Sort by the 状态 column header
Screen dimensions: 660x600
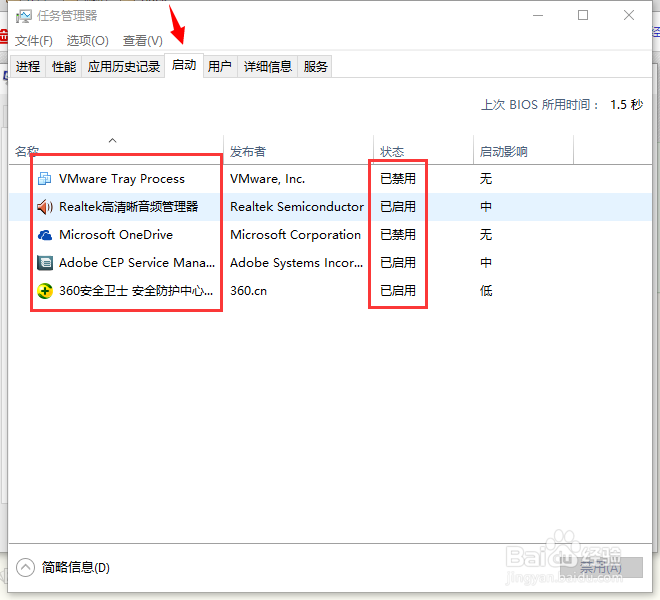click(x=423, y=151)
